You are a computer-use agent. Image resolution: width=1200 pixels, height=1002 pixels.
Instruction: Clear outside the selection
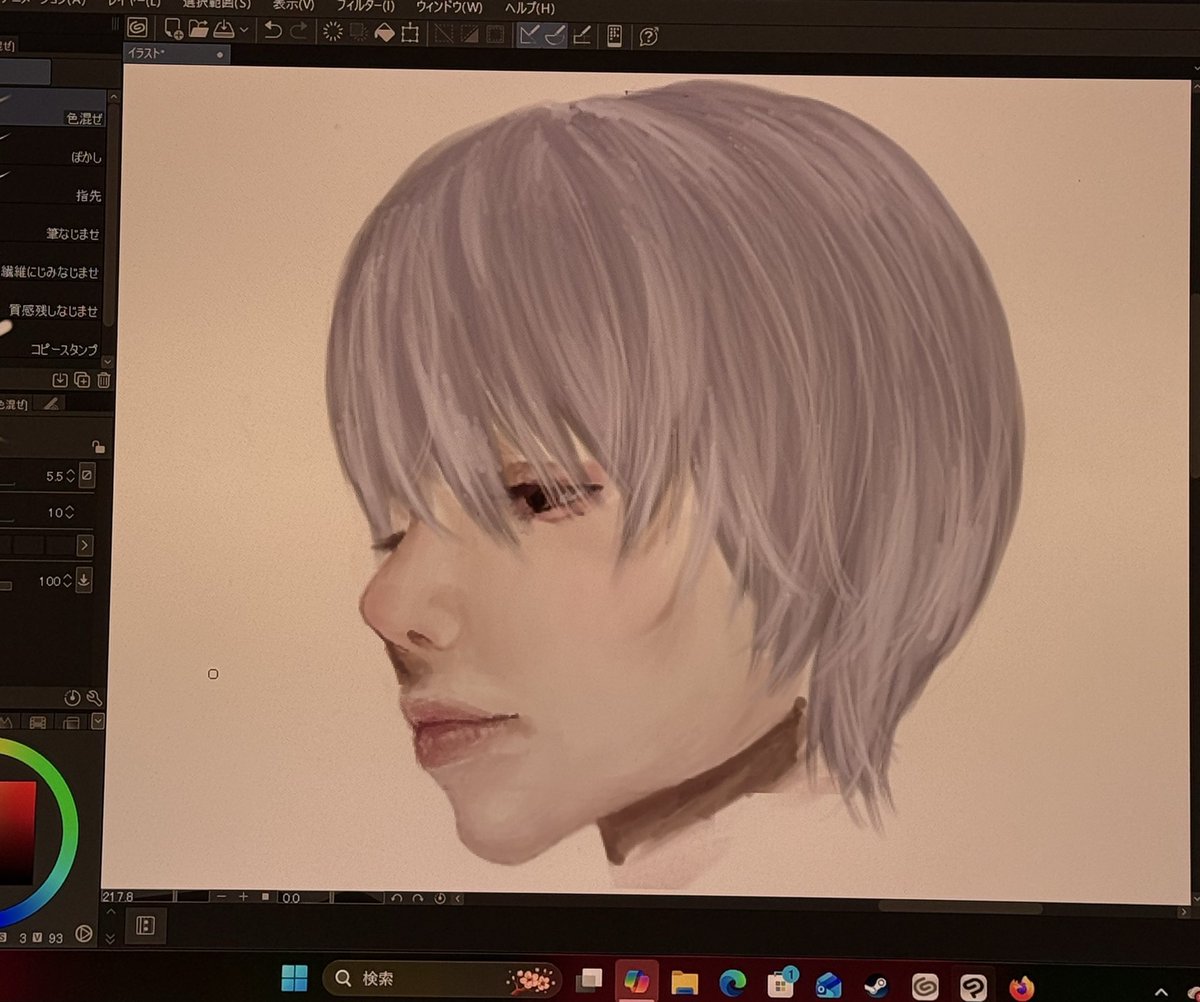coord(358,33)
